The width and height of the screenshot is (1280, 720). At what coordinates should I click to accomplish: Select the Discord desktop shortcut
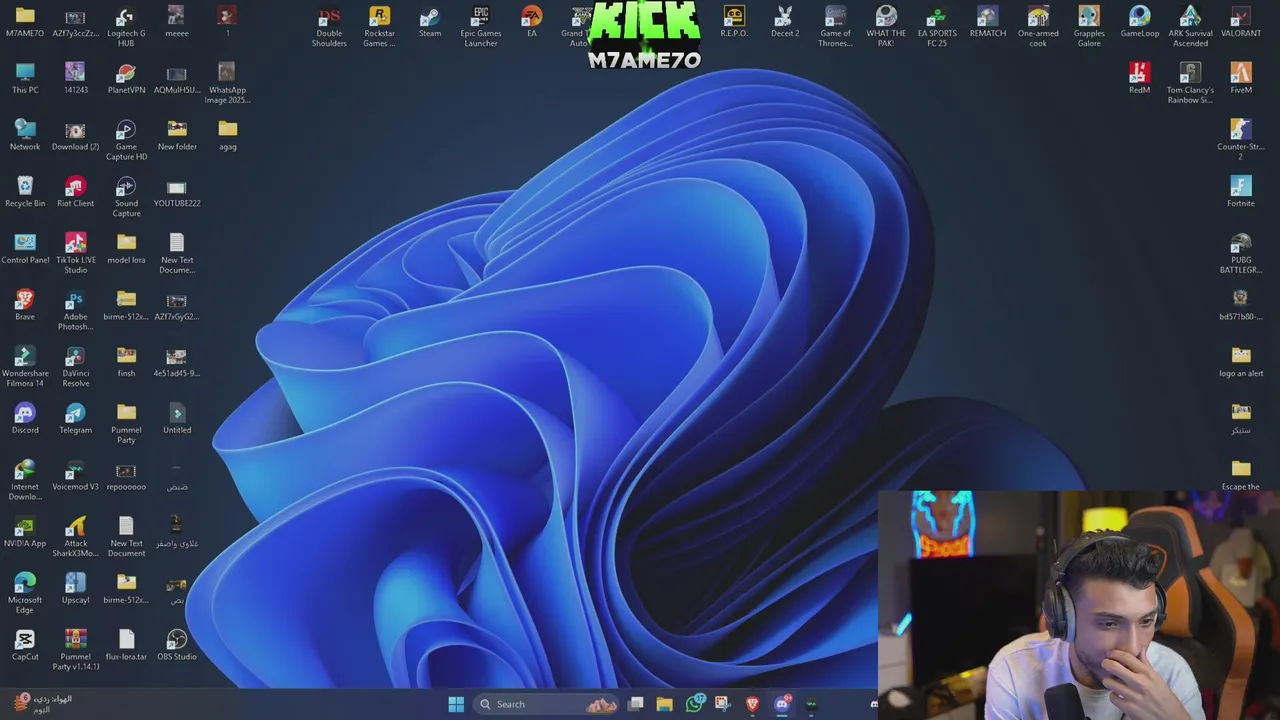[25, 420]
